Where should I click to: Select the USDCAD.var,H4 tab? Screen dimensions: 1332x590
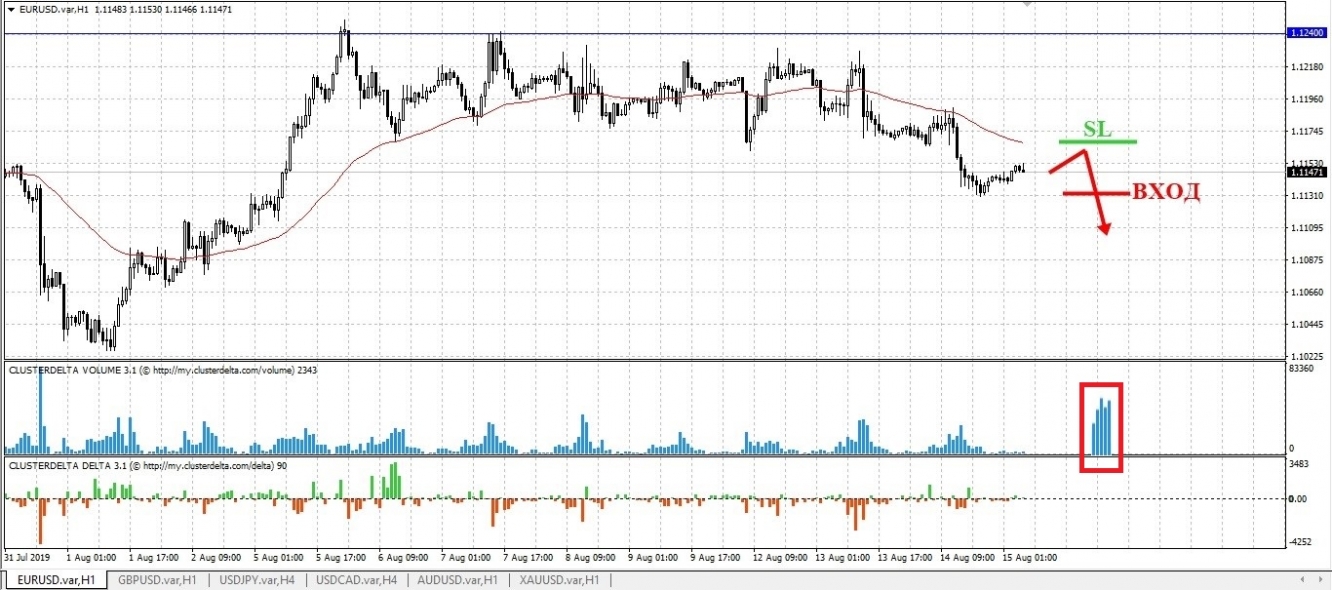click(x=358, y=579)
